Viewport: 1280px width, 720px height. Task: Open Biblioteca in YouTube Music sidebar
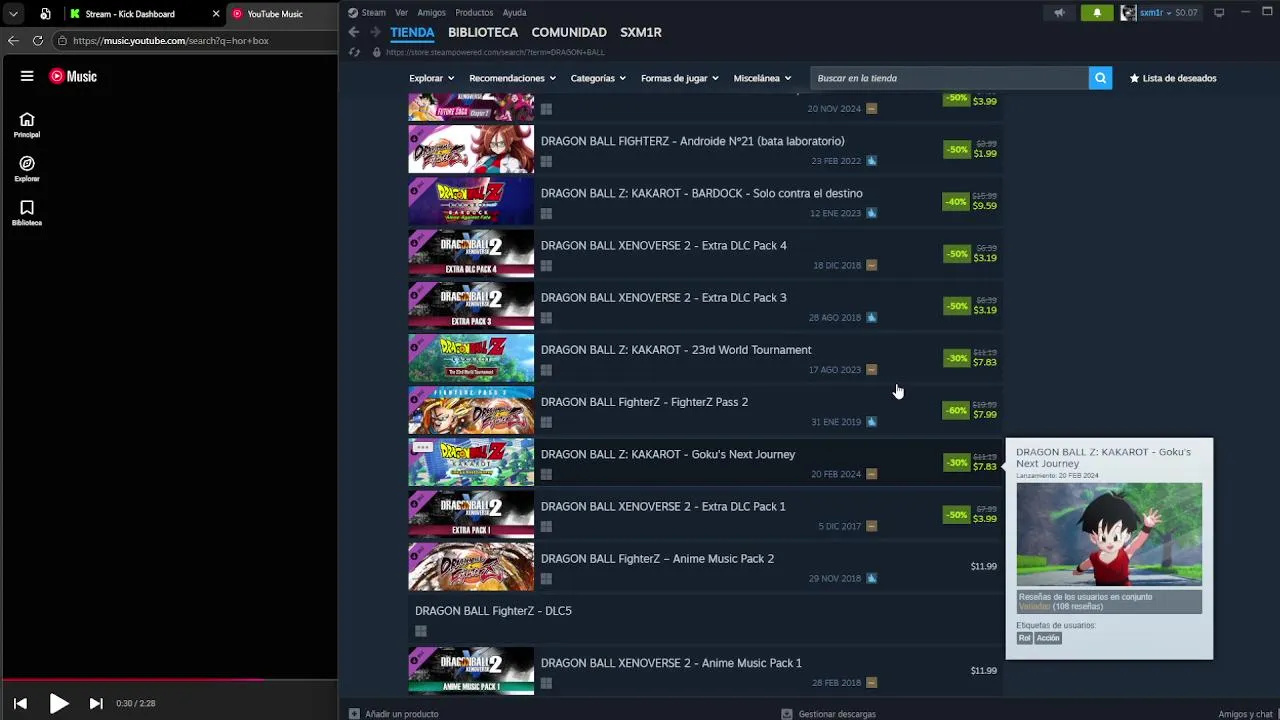click(27, 213)
